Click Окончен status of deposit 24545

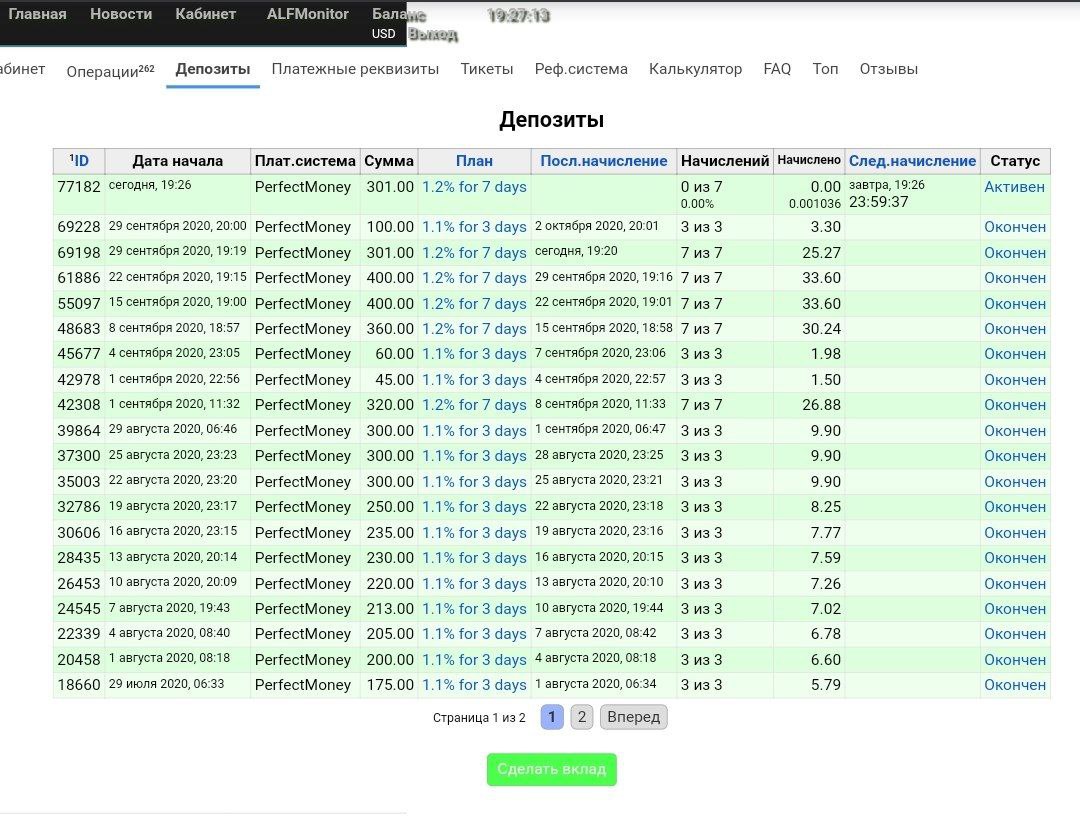(x=1015, y=608)
